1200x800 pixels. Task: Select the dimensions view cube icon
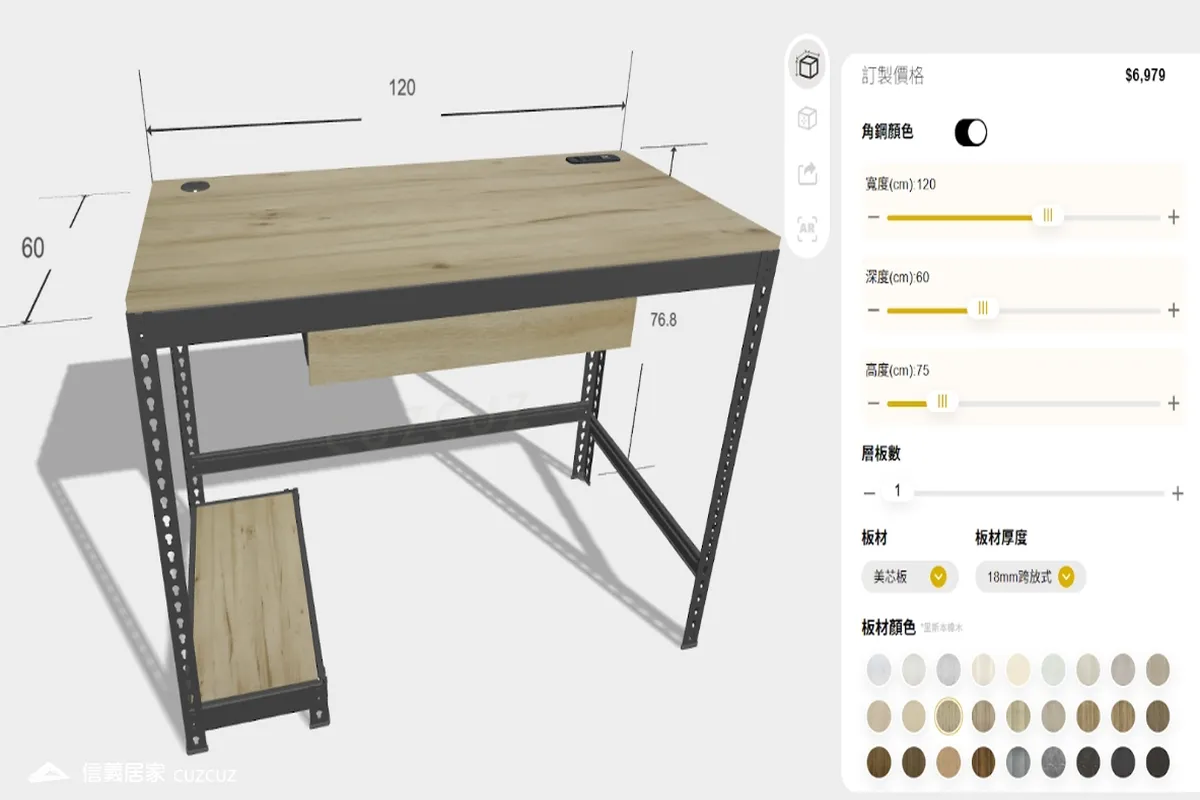click(x=807, y=67)
